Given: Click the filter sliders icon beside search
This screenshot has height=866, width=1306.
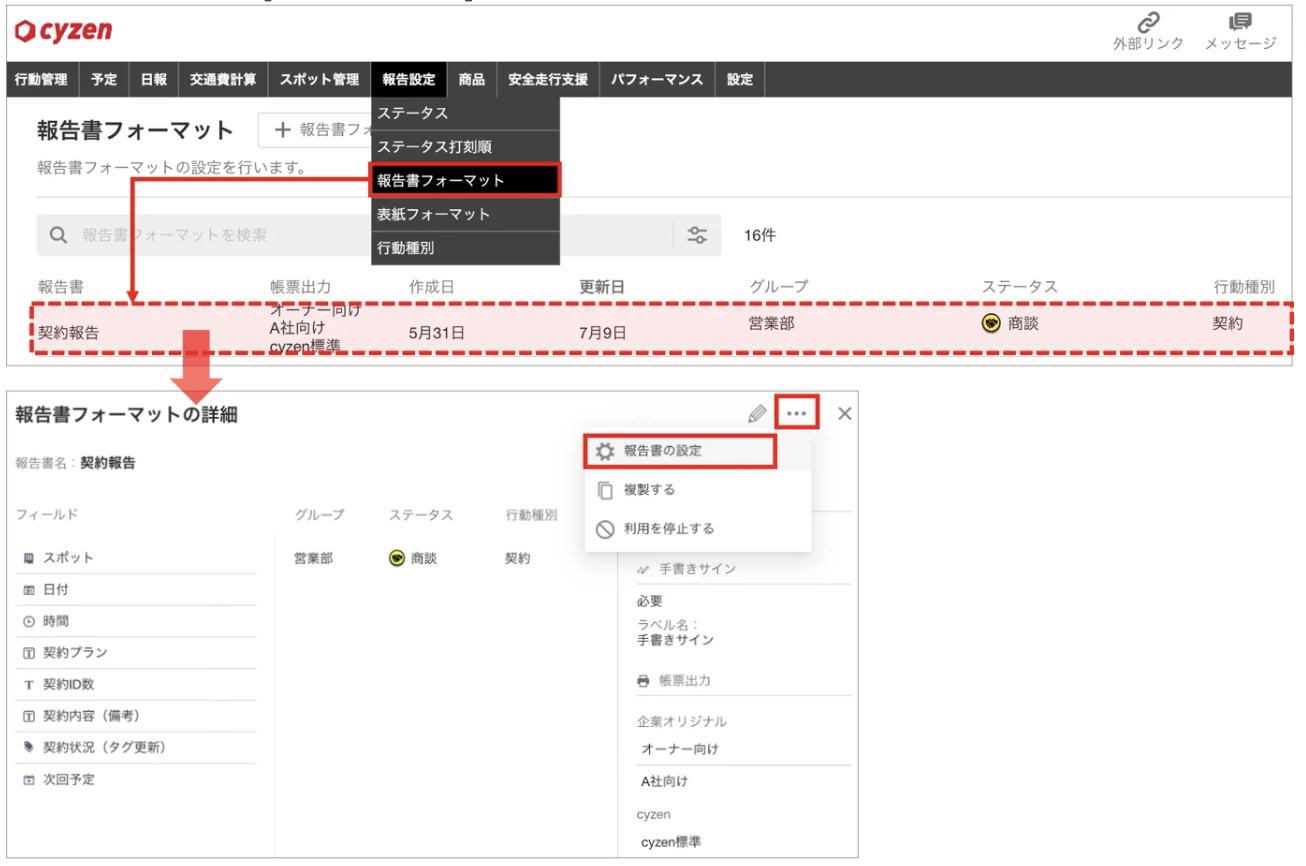Looking at the screenshot, I should pyautogui.click(x=697, y=235).
